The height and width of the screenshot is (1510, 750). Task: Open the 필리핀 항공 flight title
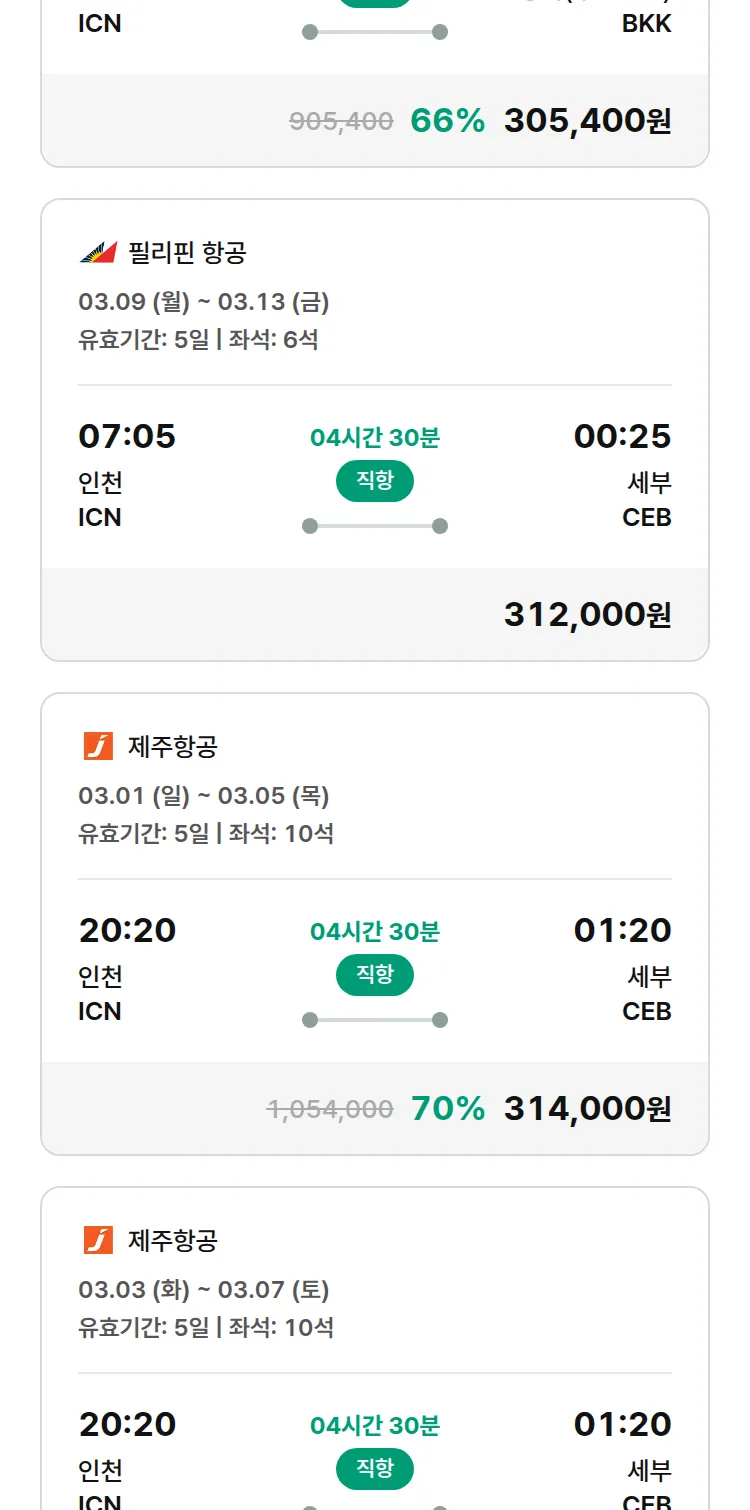click(x=187, y=252)
